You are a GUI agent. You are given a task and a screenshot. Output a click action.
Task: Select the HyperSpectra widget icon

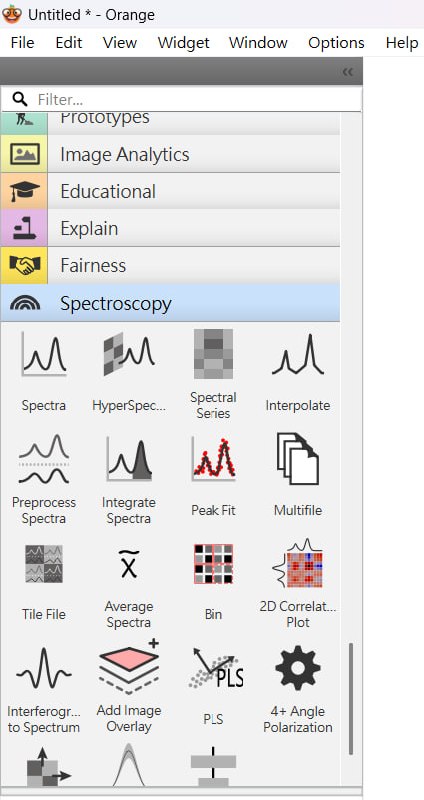click(x=129, y=354)
